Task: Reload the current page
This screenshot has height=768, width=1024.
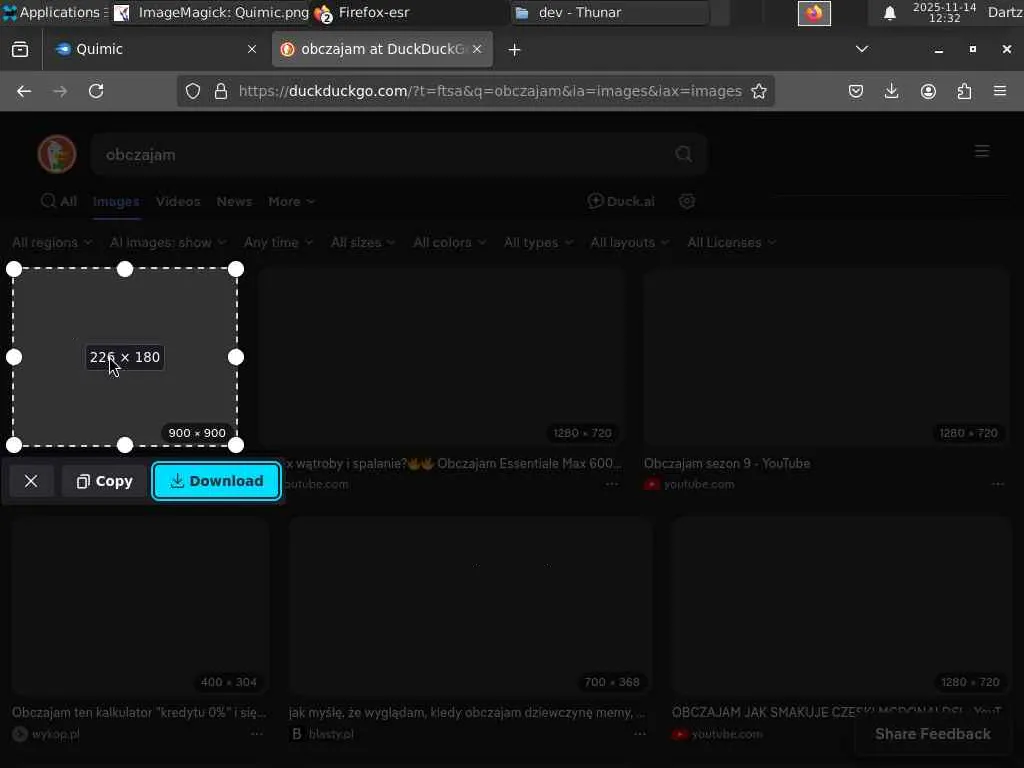Action: [96, 91]
